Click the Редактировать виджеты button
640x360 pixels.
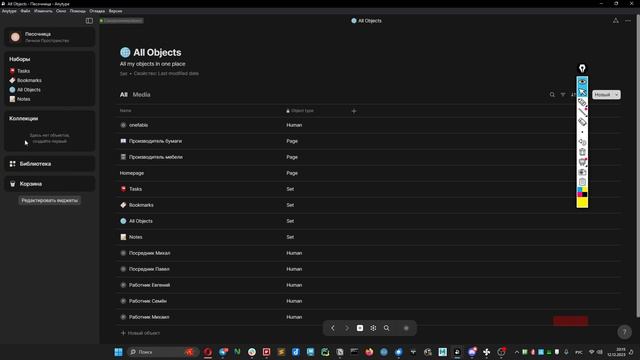(x=49, y=200)
